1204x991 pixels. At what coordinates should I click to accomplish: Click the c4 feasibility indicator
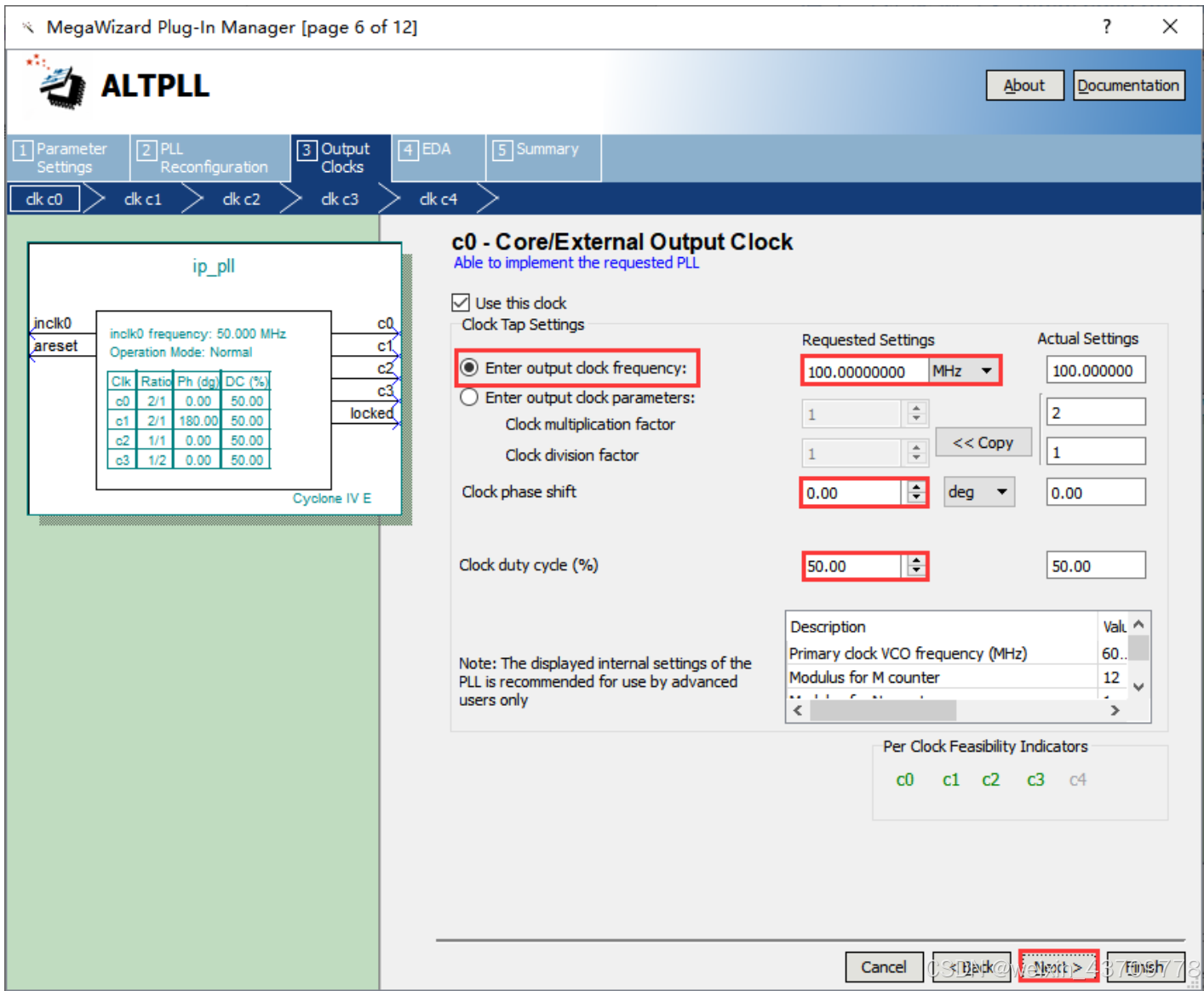[1078, 779]
